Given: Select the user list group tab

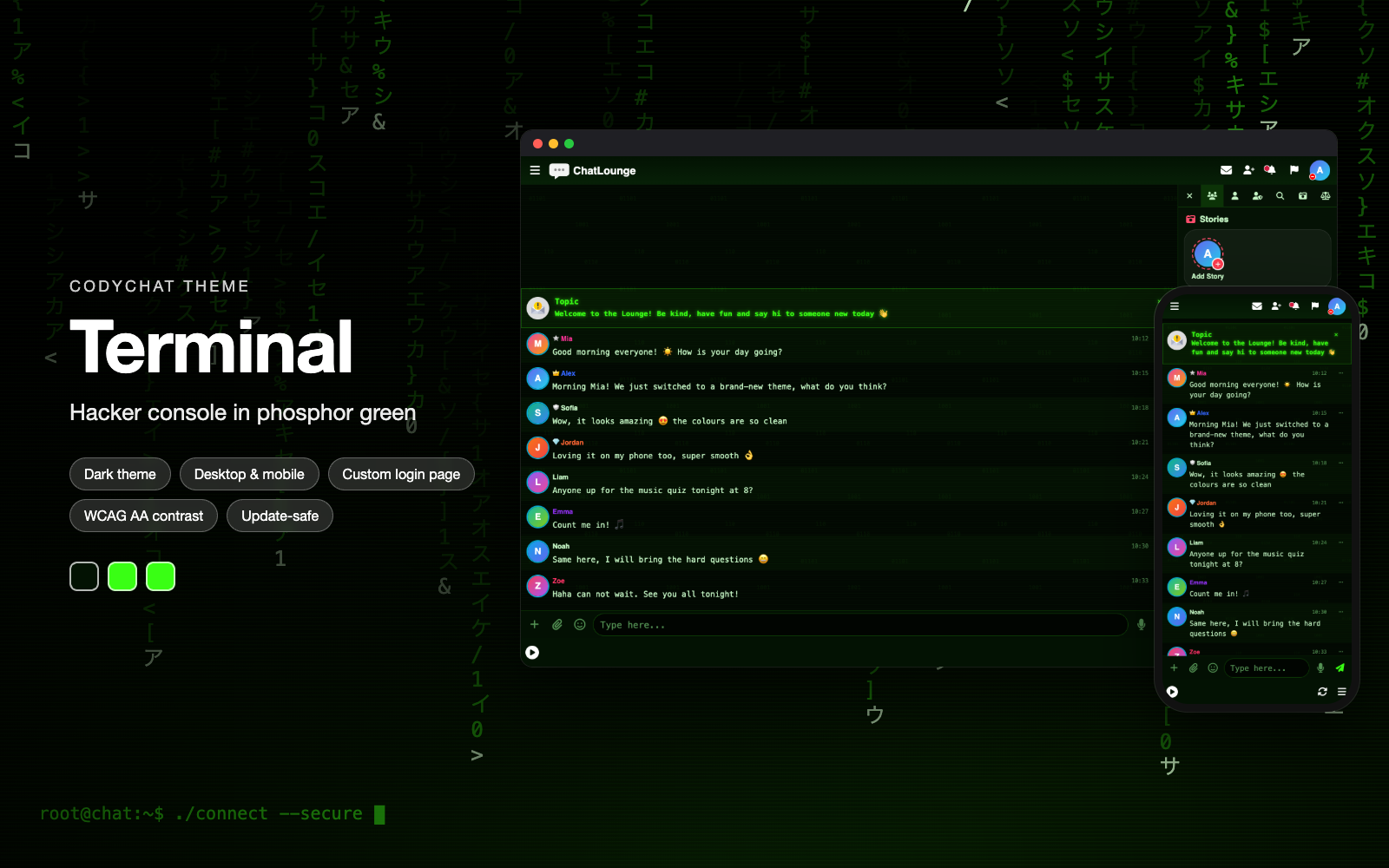Looking at the screenshot, I should [x=1212, y=196].
